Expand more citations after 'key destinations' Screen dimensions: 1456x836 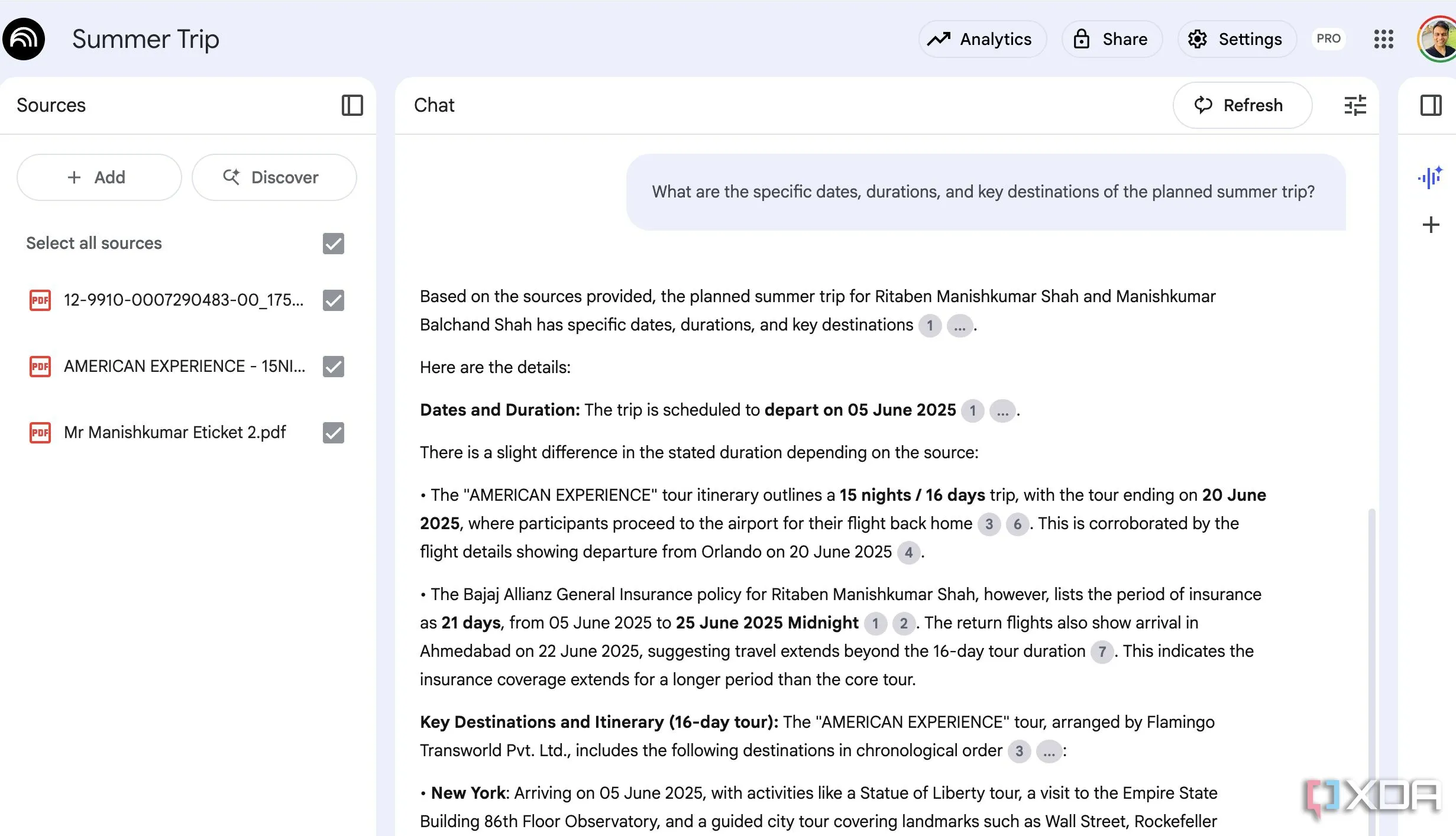[x=959, y=326]
